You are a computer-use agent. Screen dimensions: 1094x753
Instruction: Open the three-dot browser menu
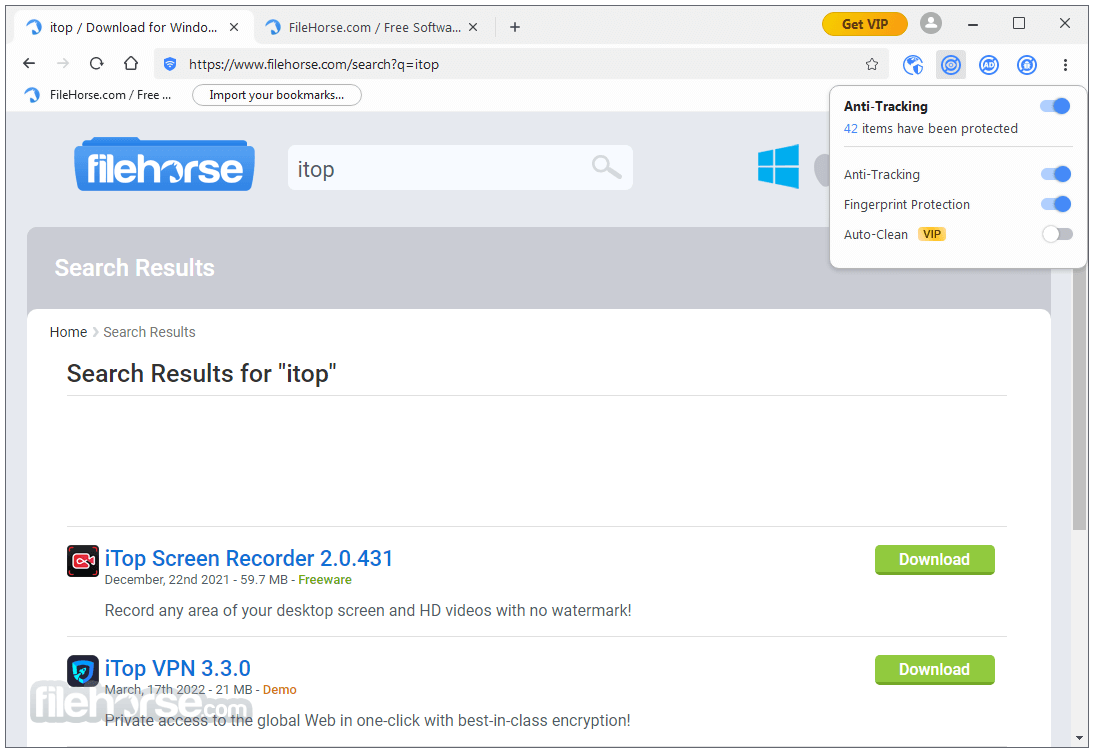pyautogui.click(x=1065, y=65)
